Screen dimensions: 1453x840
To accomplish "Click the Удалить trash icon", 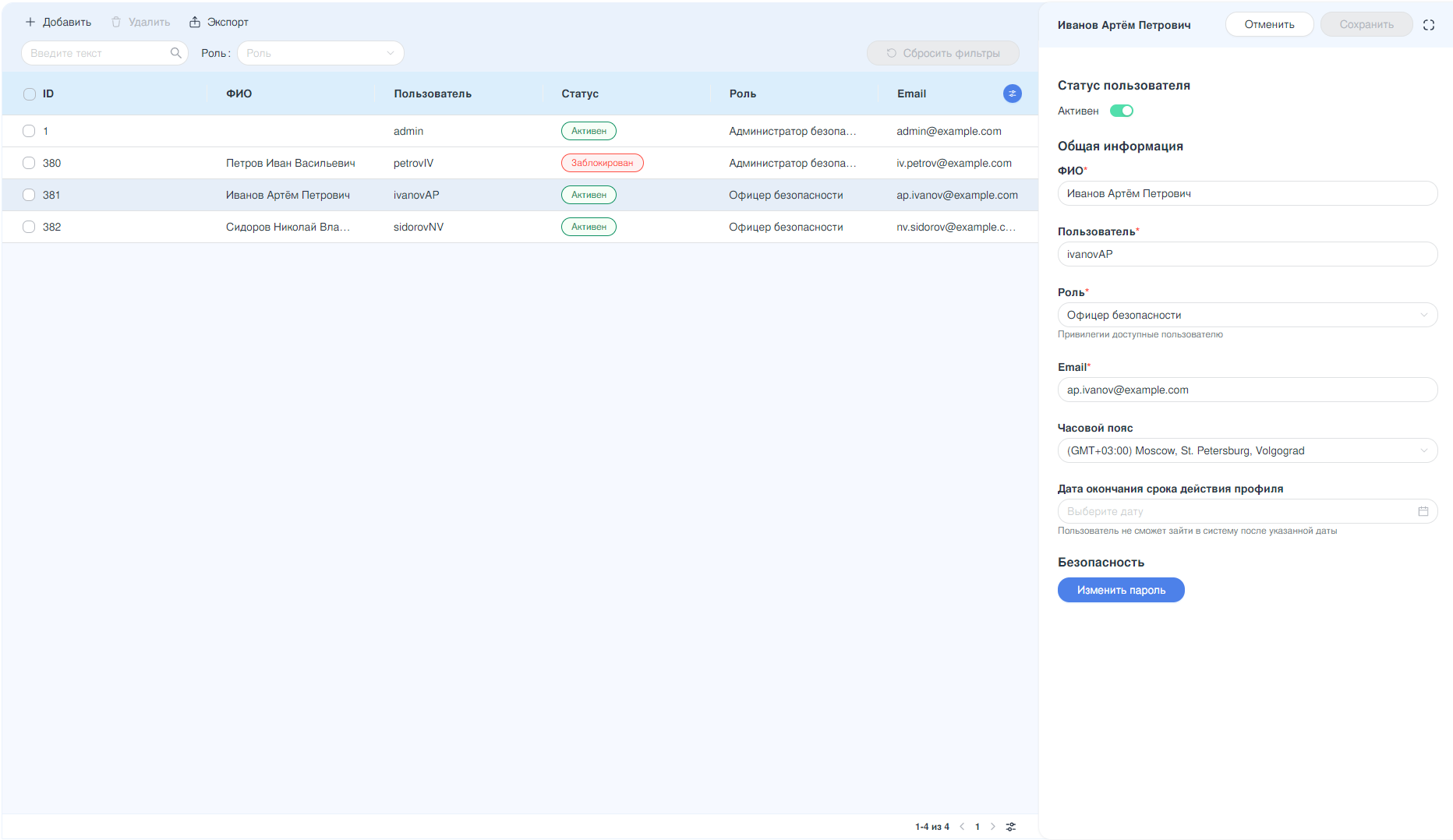I will click(x=116, y=22).
